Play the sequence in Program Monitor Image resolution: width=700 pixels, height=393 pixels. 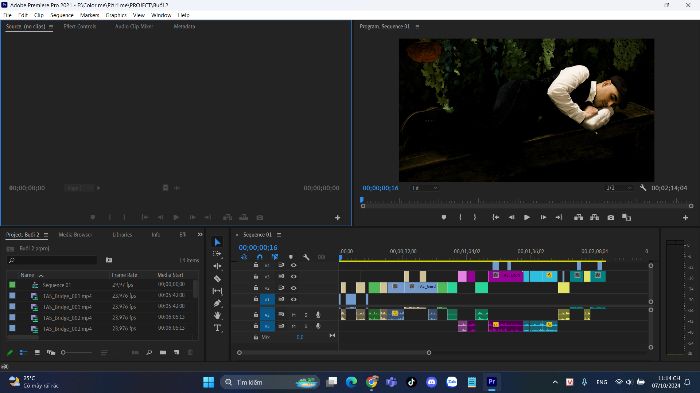pos(527,217)
